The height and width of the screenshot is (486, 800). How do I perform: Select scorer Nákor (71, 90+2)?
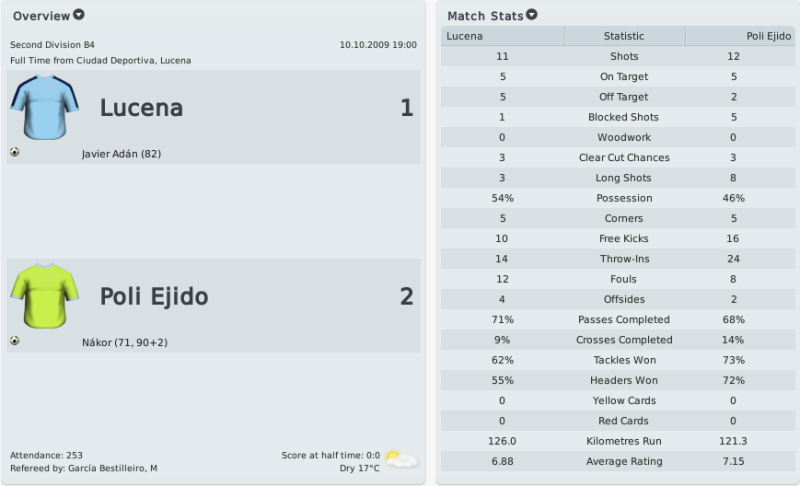pos(125,342)
